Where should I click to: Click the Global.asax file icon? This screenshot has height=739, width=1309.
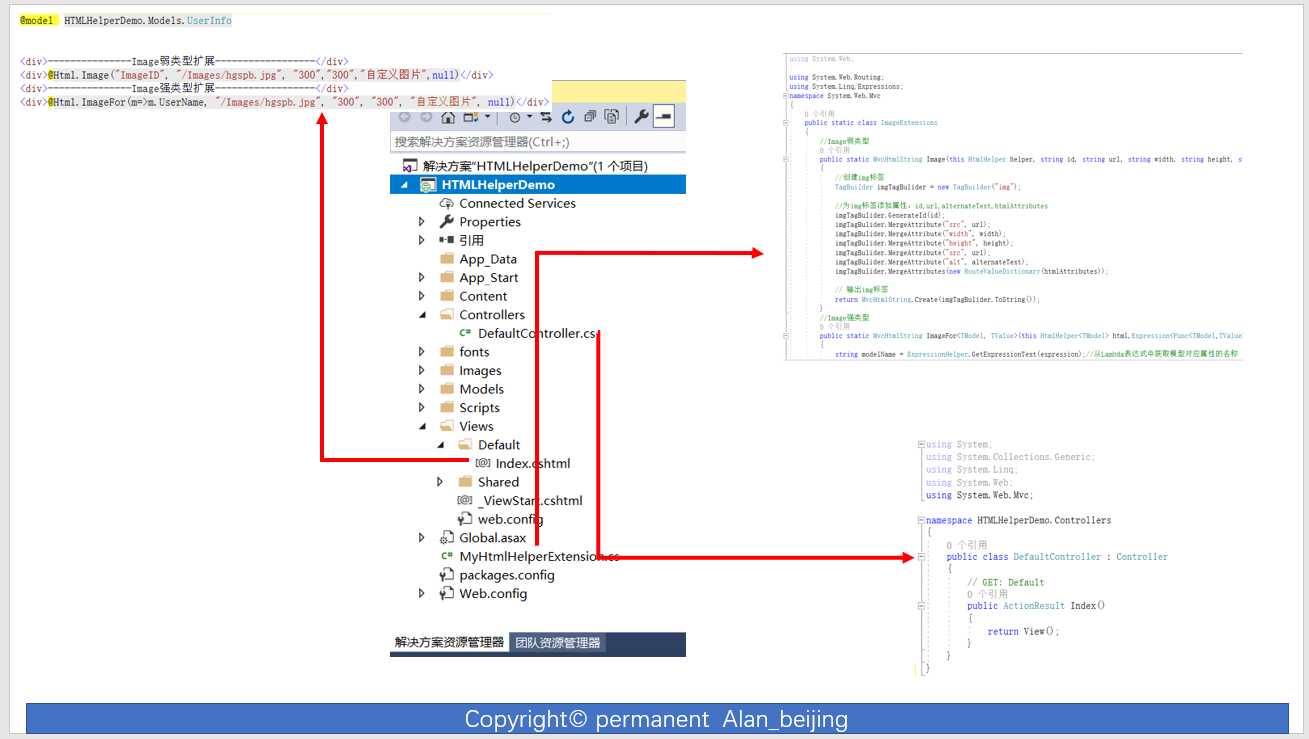(446, 538)
